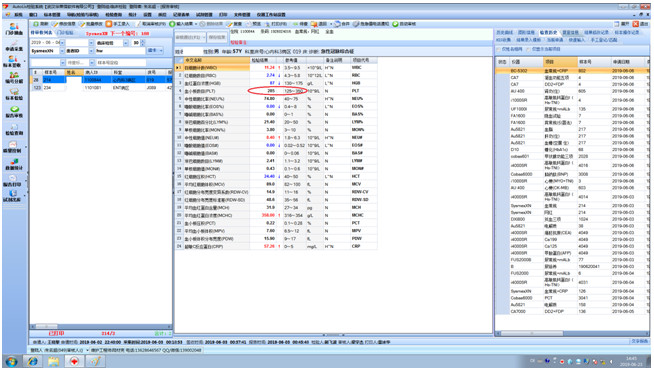Switch to the 待审核列表 tab

click(41, 33)
